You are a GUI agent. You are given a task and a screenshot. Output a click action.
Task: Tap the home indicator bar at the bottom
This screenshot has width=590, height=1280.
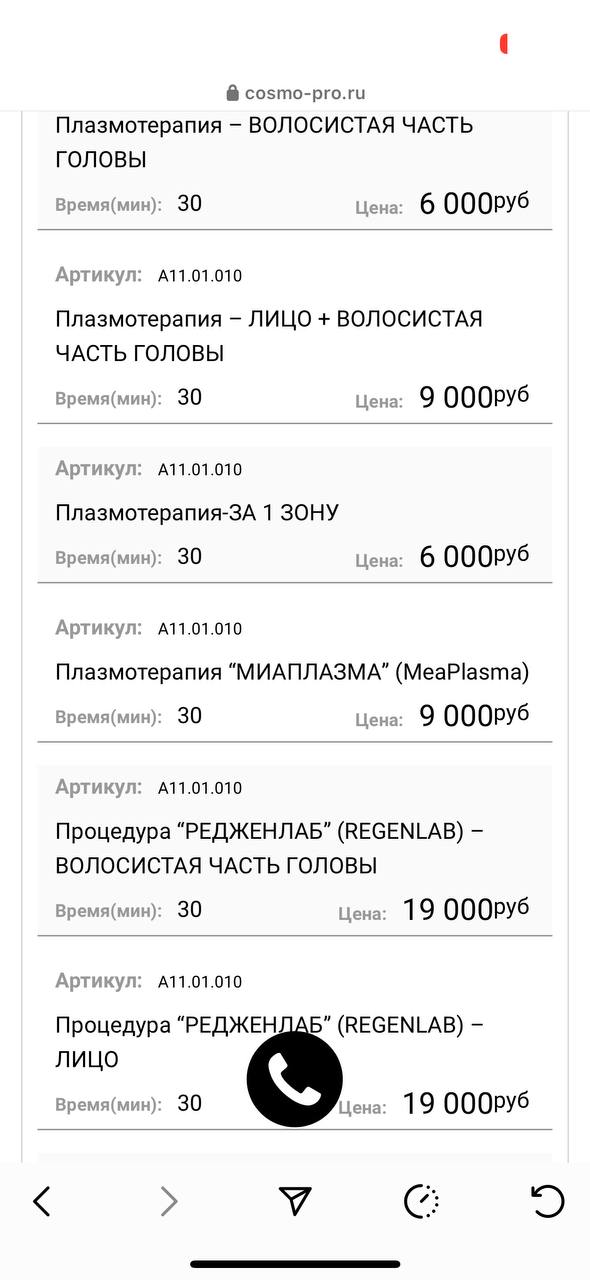295,1264
